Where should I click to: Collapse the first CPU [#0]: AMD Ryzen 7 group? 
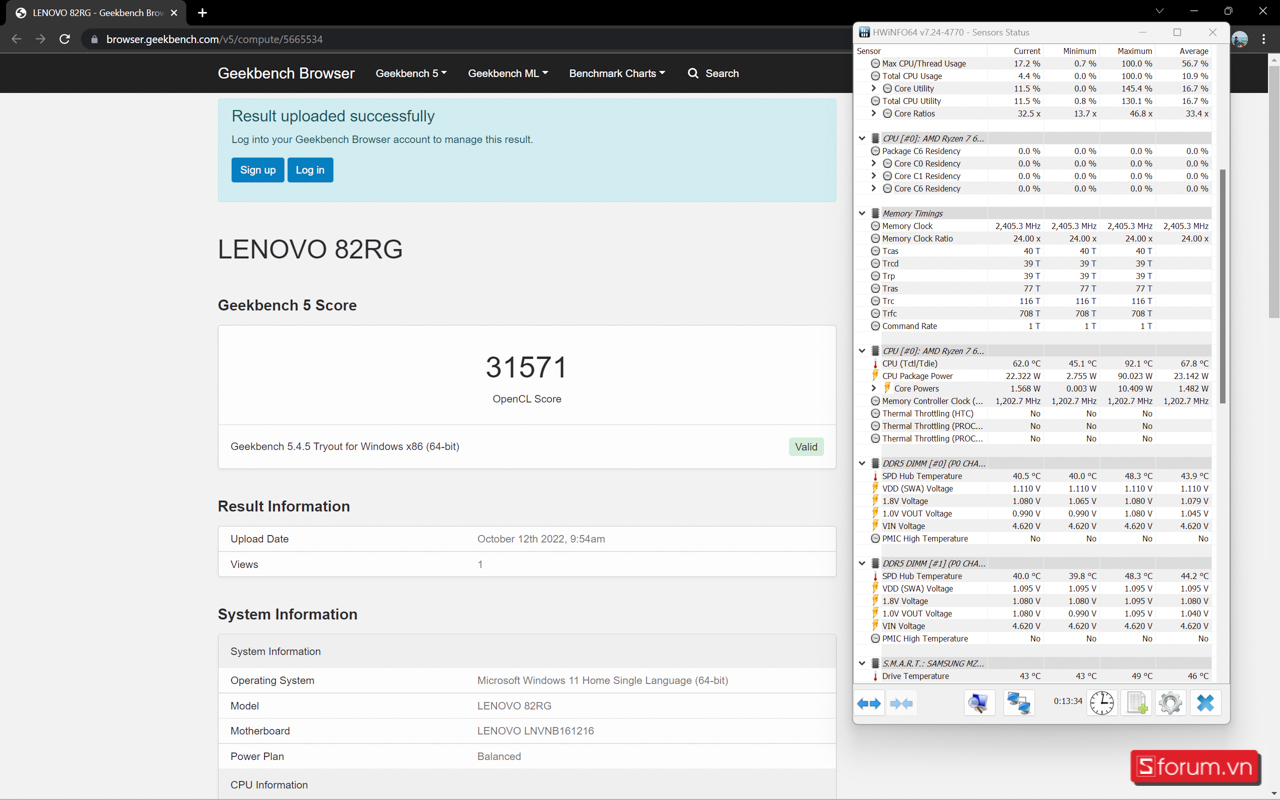[x=862, y=138]
